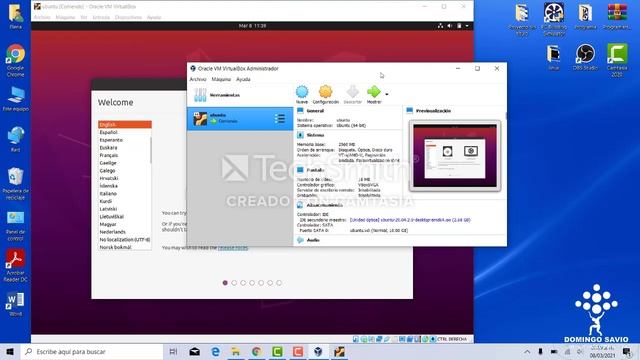Image resolution: width=640 pixels, height=360 pixels.
Task: Click the Previsualización panel header
Action: 433,111
